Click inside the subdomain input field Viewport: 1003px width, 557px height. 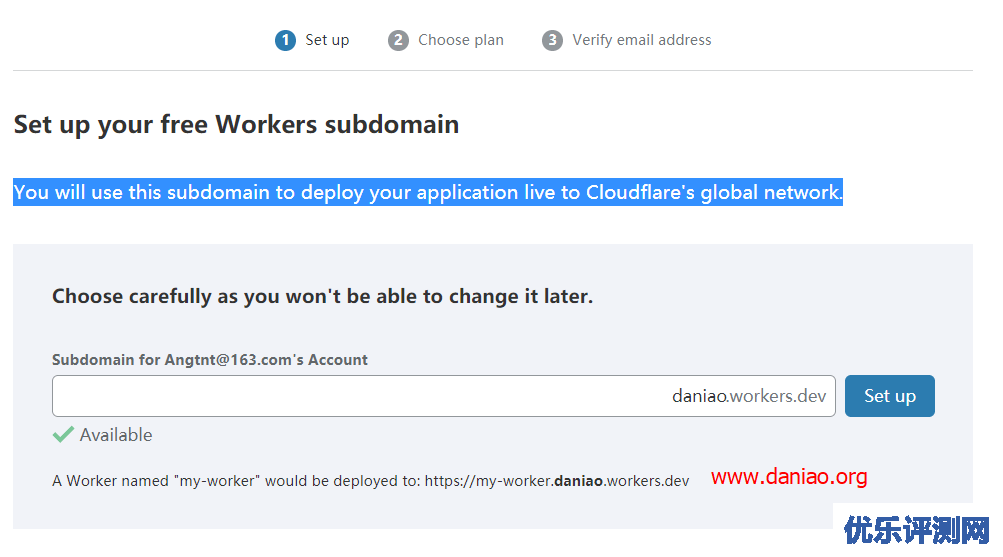pos(350,396)
